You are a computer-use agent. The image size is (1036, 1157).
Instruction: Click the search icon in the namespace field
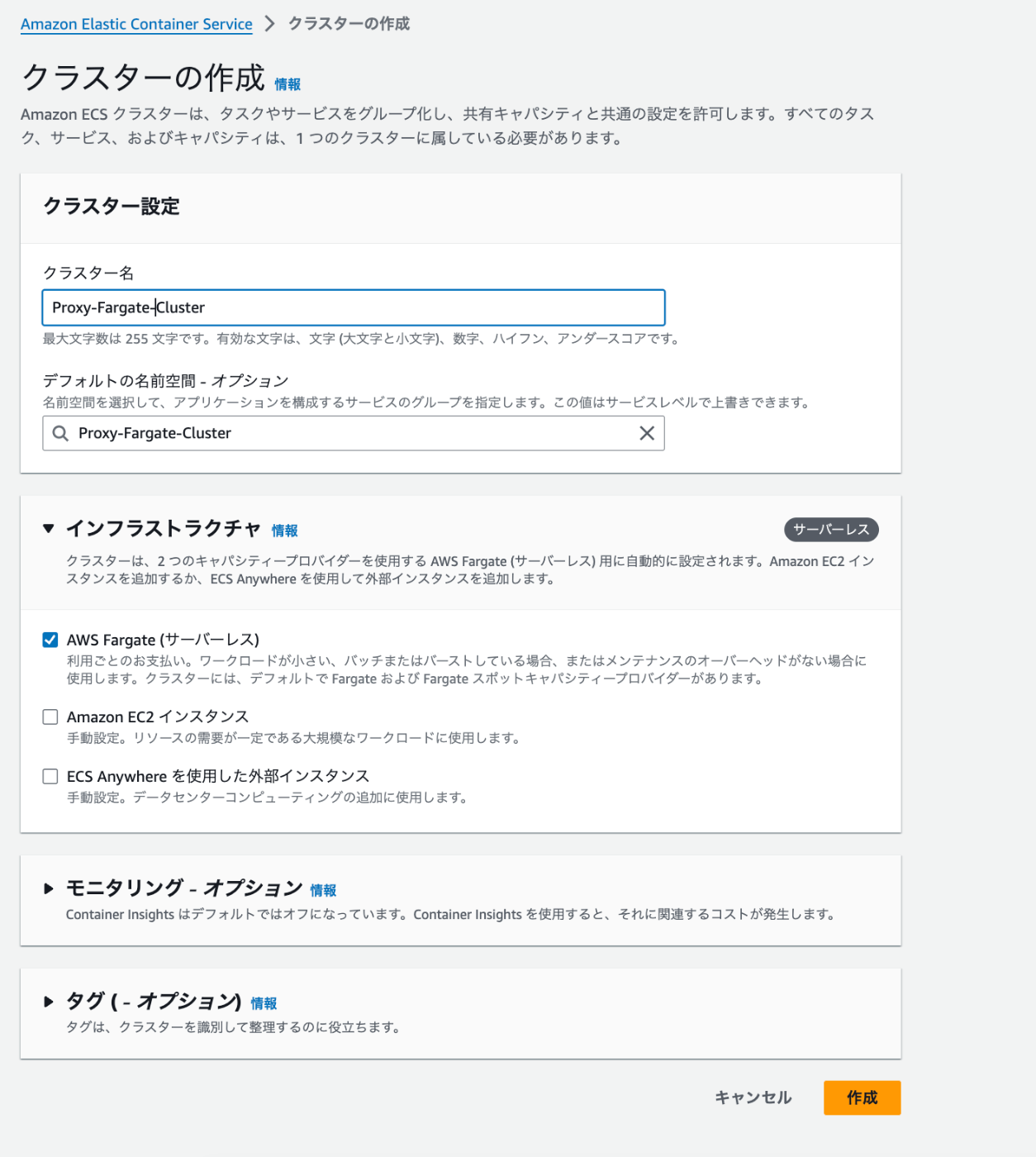(x=60, y=433)
